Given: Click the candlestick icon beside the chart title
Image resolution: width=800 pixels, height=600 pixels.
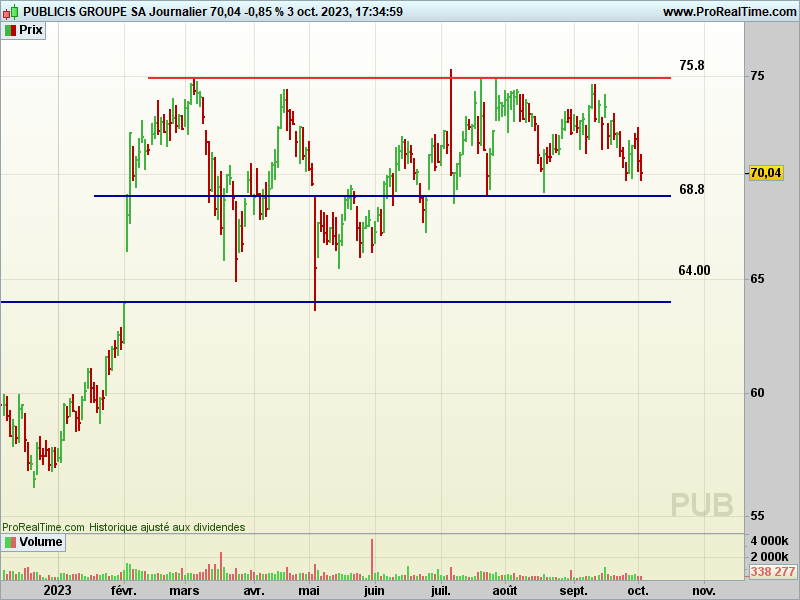Looking at the screenshot, I should click(11, 12).
